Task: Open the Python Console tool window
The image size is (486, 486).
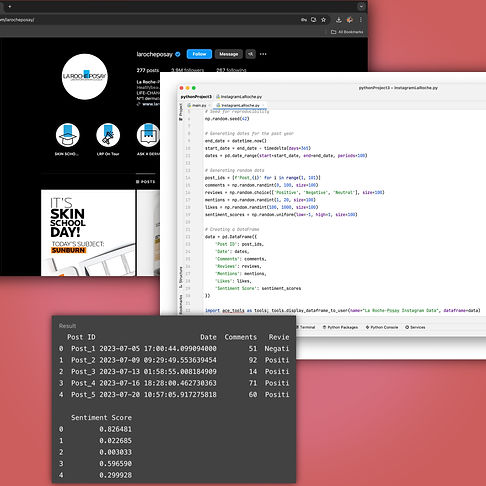Action: click(382, 327)
